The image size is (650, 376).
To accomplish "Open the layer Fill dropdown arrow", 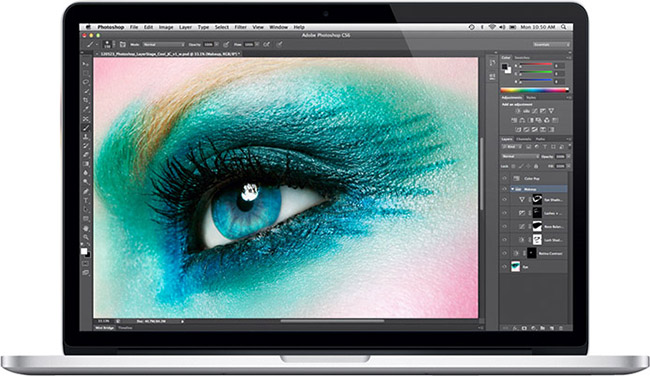I will point(569,166).
